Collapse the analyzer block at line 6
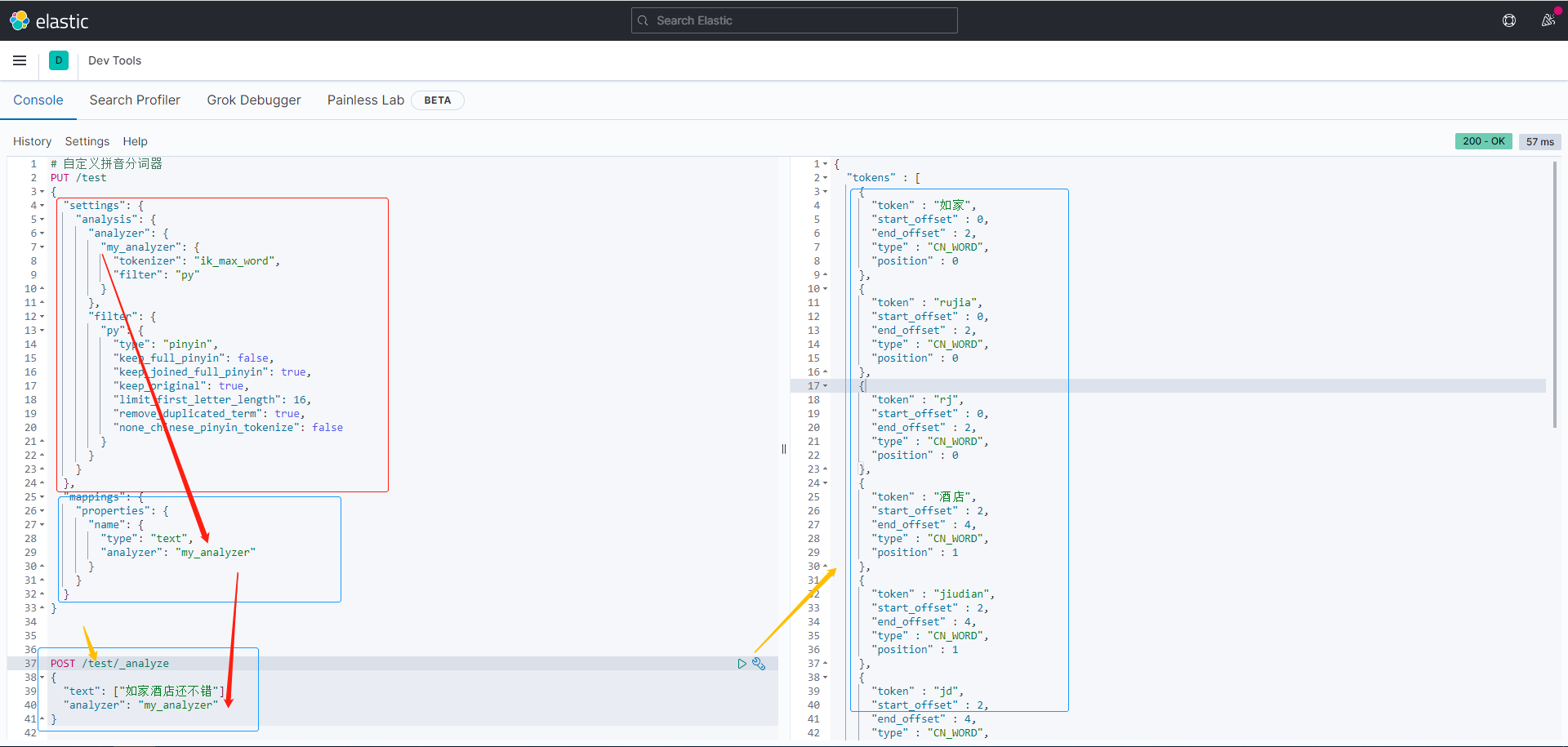This screenshot has height=747, width=1568. 42,233
